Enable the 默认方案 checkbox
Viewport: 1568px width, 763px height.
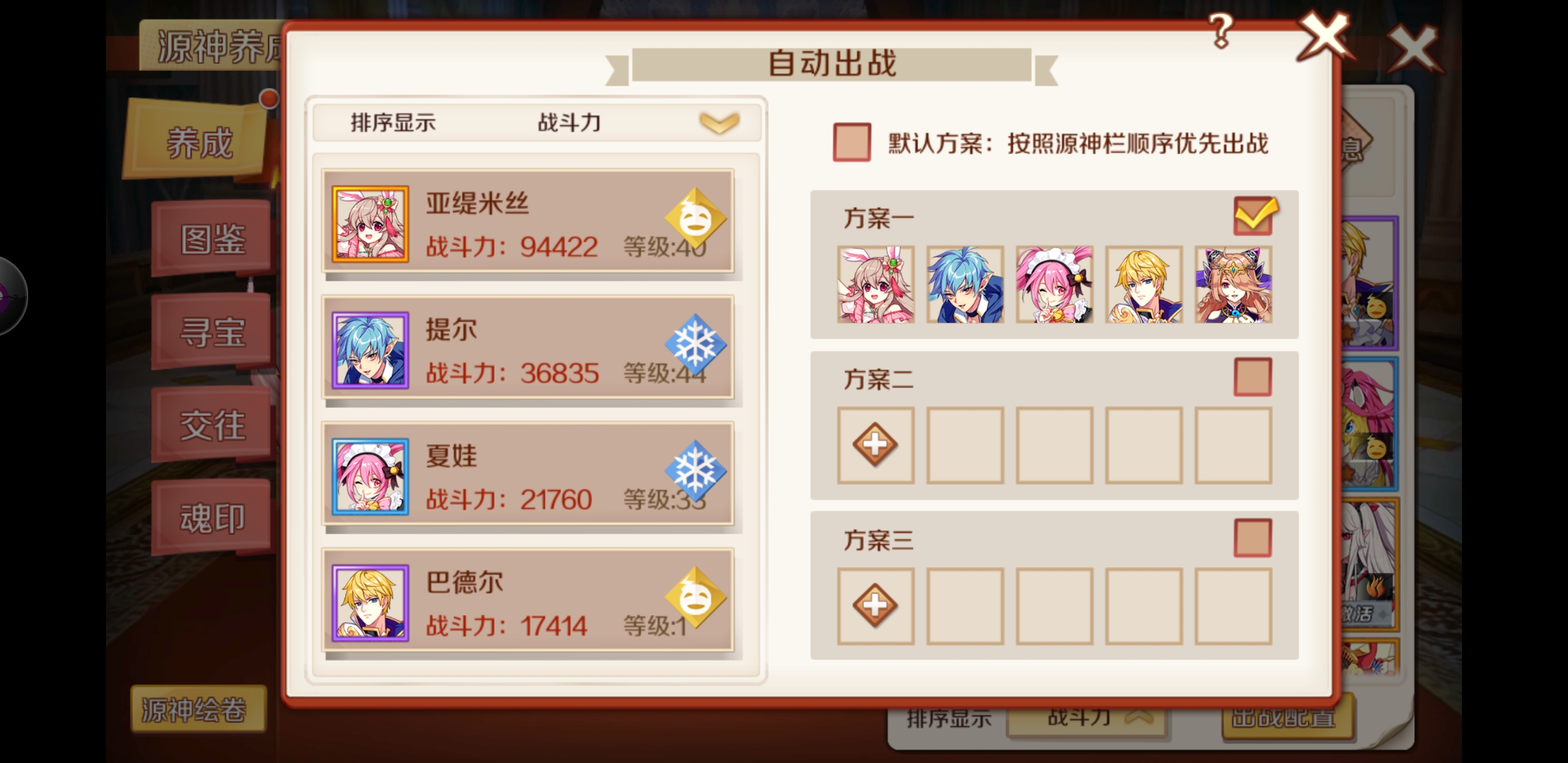click(x=852, y=142)
